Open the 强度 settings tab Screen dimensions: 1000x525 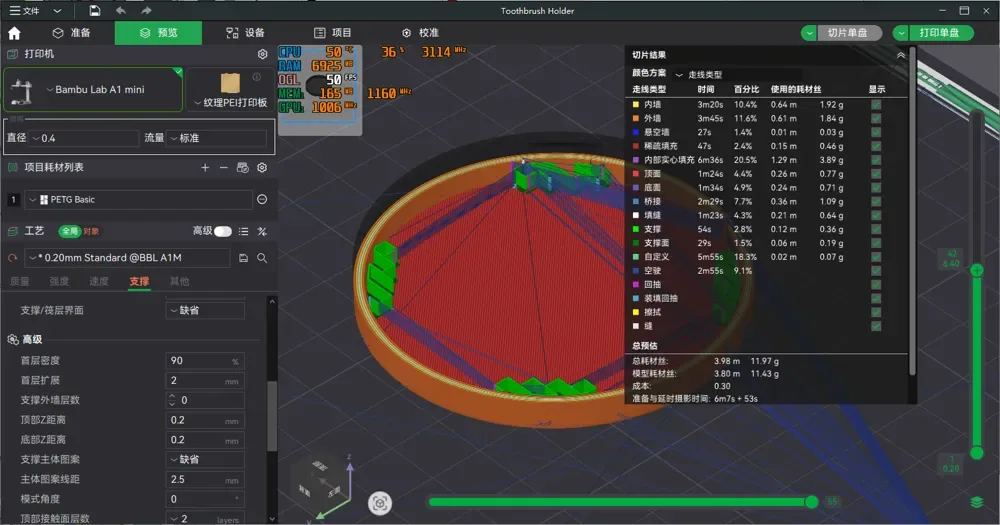(x=59, y=281)
